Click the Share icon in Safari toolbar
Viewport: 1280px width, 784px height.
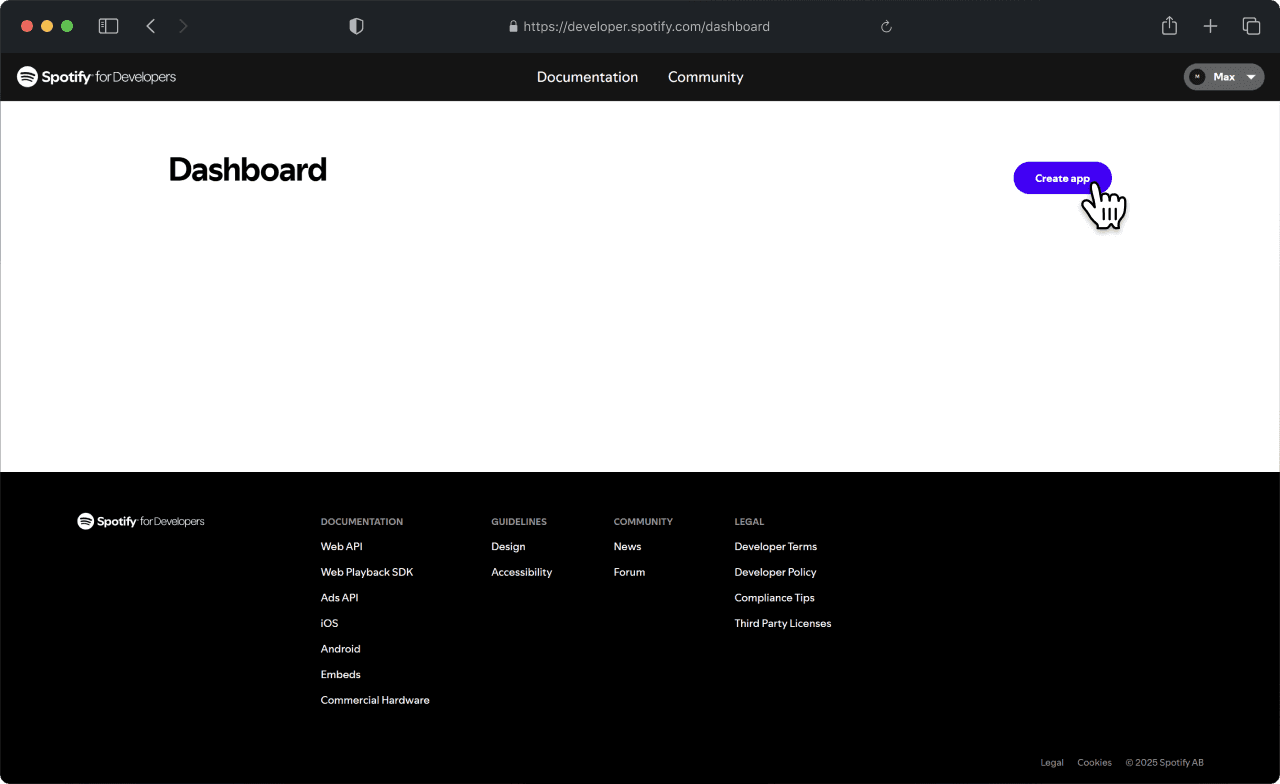(x=1169, y=26)
